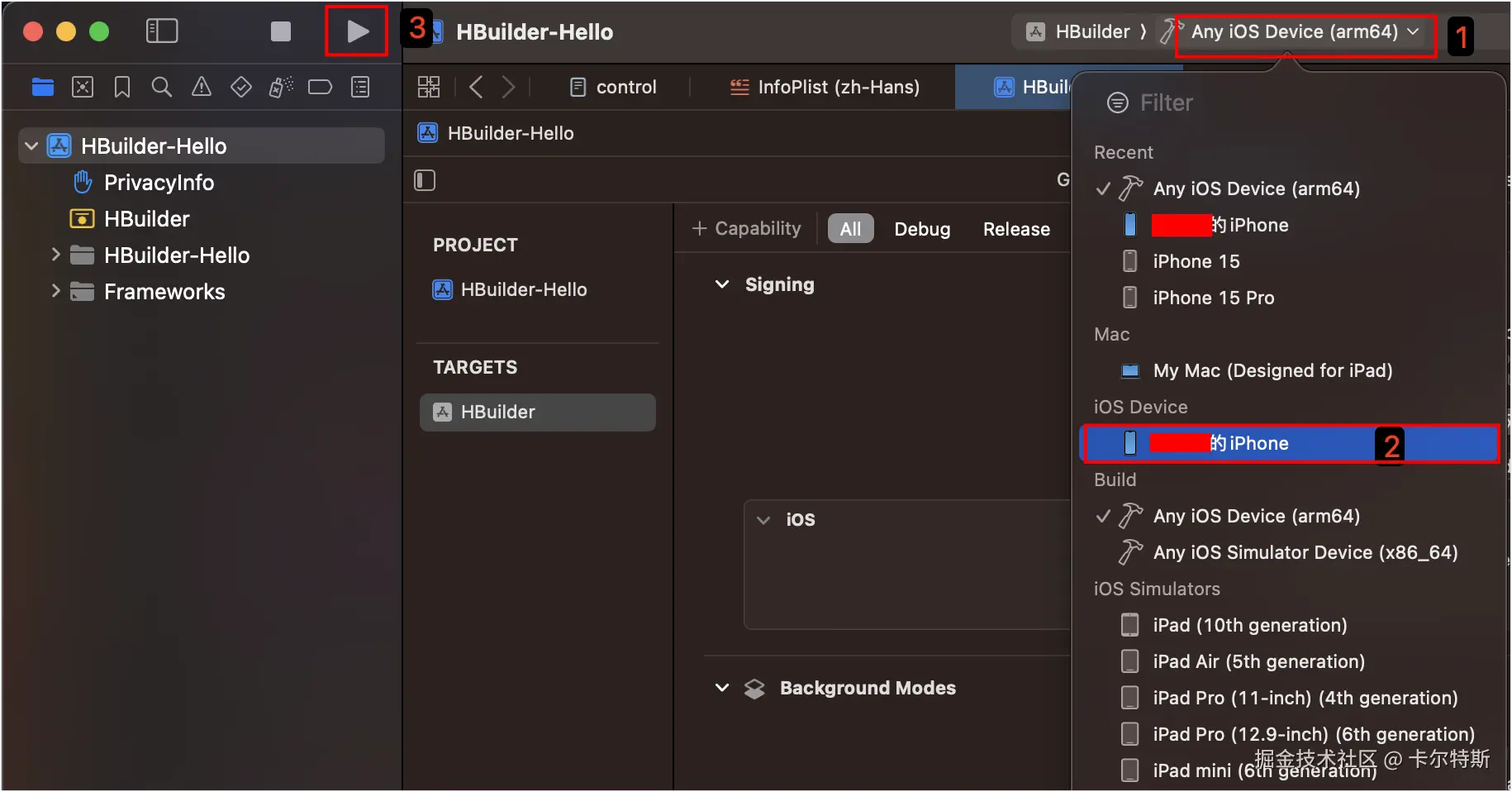This screenshot has width=1512, height=792.
Task: Click HBuilder-Hello in the jump bar
Action: click(x=511, y=133)
